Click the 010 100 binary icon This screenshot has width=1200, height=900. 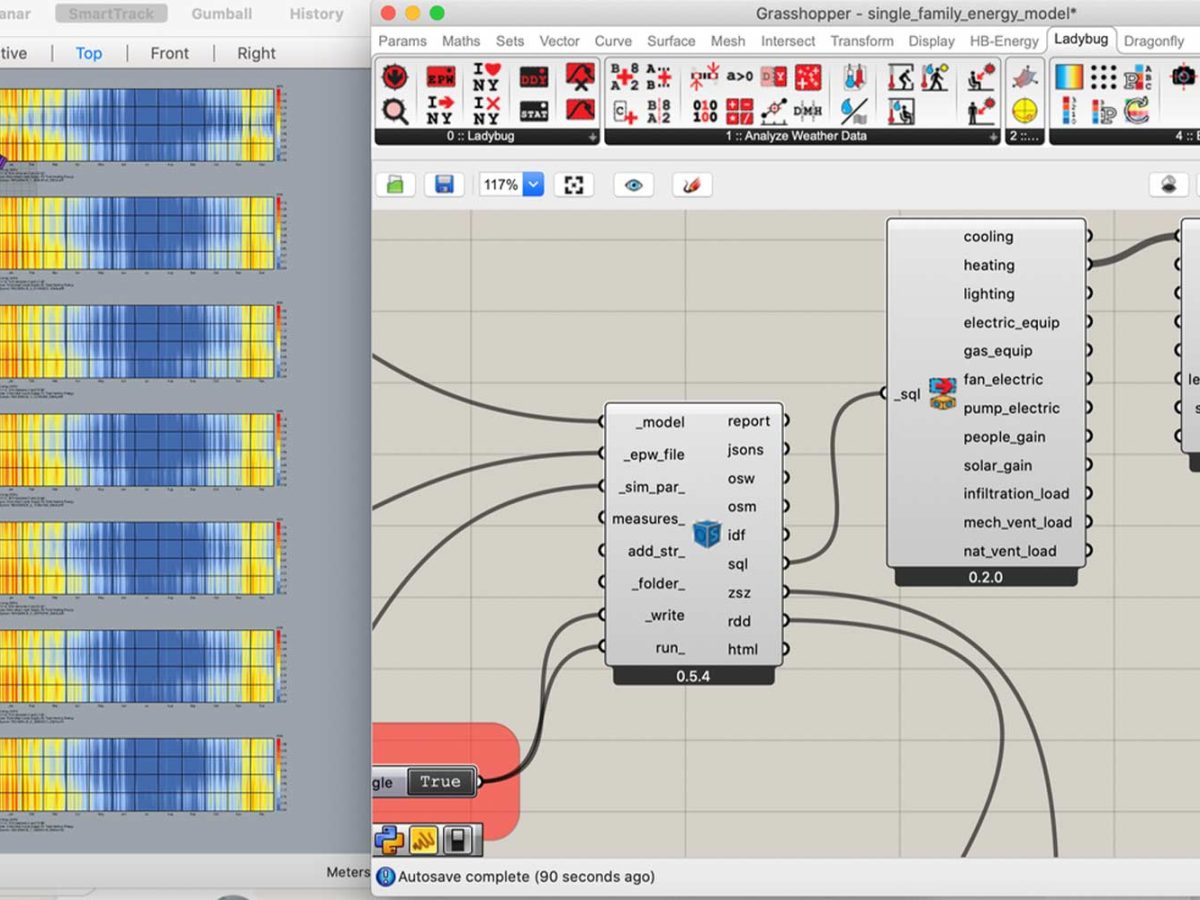click(705, 111)
